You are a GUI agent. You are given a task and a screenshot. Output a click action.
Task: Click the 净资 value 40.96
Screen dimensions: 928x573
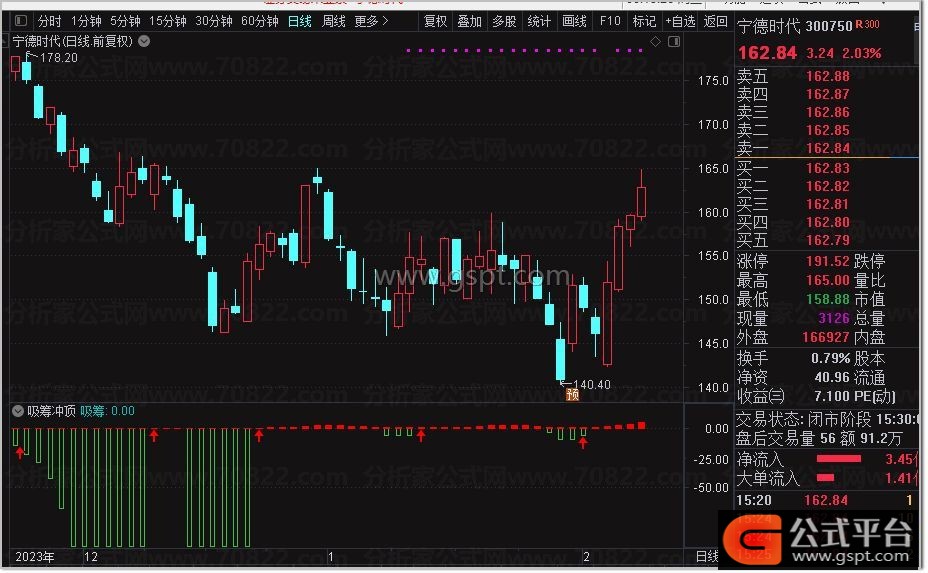pos(832,377)
